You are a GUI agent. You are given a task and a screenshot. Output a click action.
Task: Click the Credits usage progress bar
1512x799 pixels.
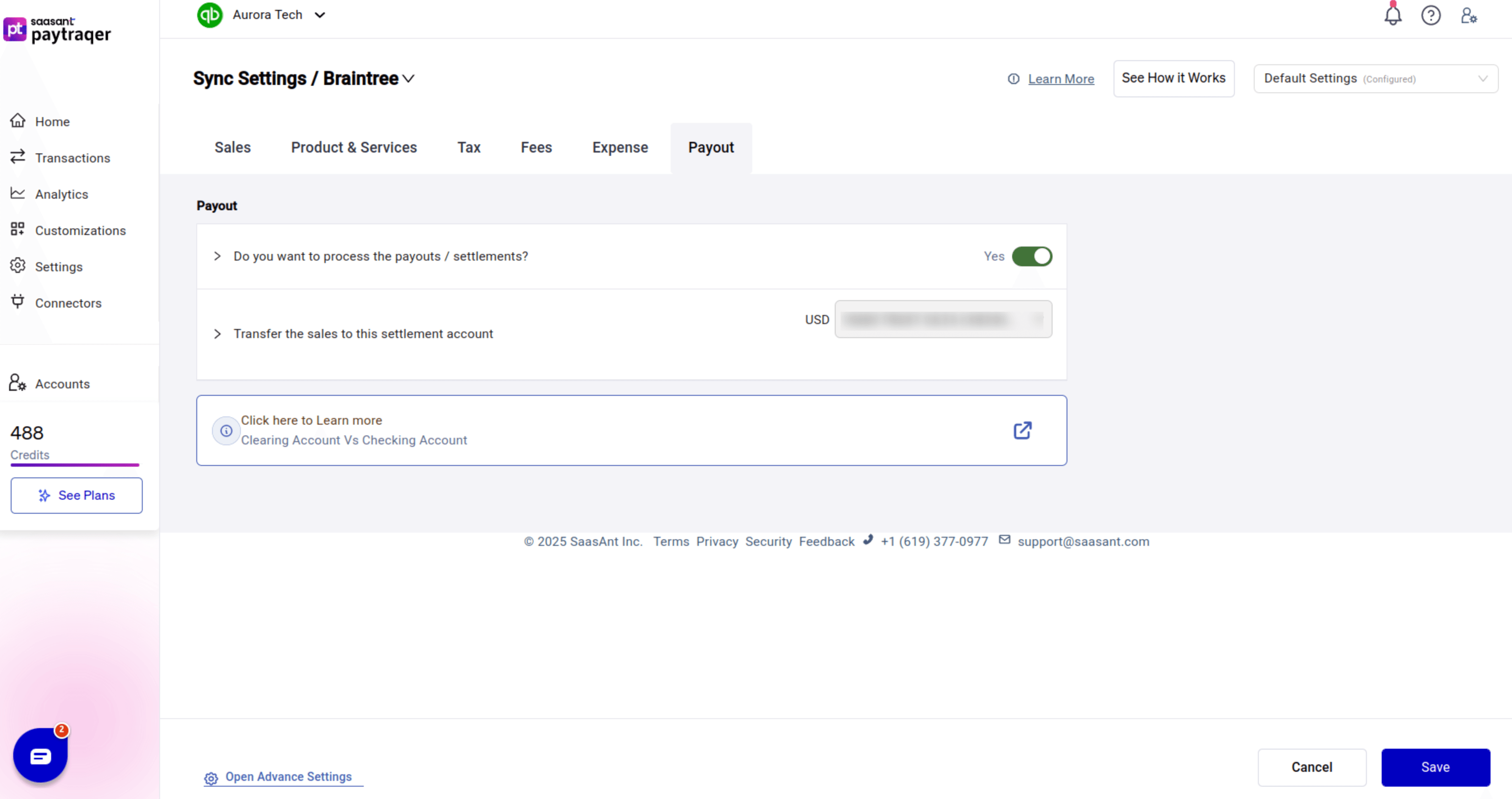point(74,465)
